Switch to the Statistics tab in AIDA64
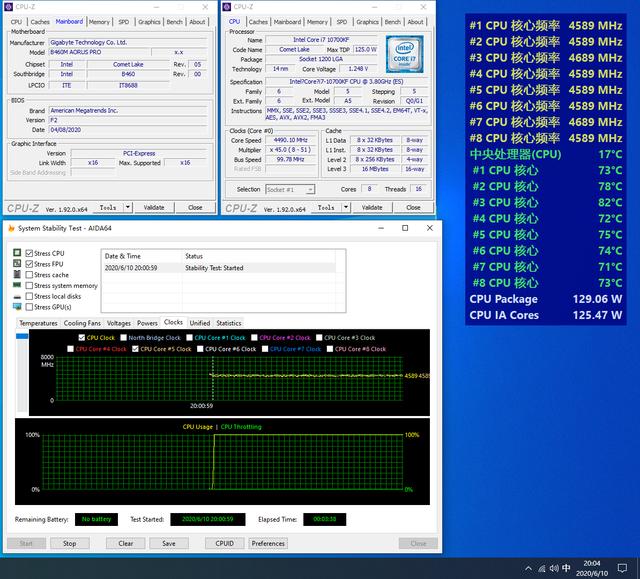 229,323
